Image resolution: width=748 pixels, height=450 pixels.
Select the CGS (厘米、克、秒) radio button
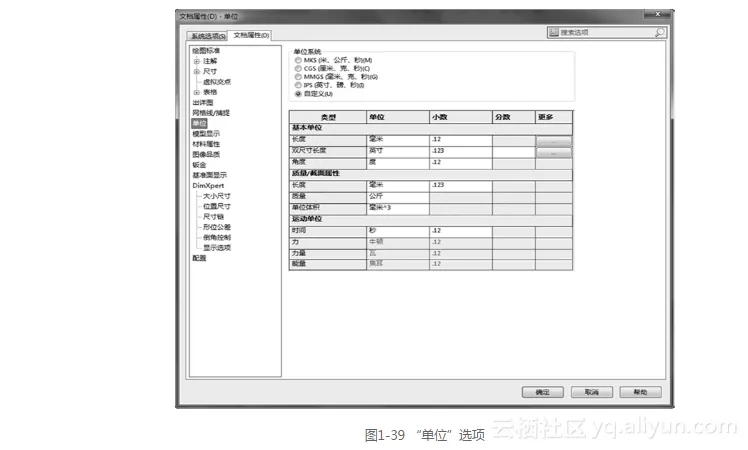click(x=298, y=68)
